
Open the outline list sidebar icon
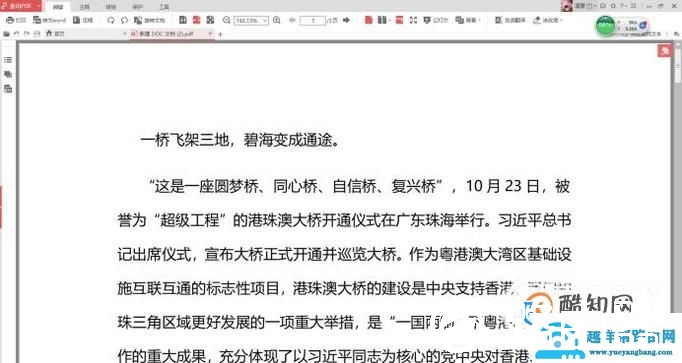(8, 60)
